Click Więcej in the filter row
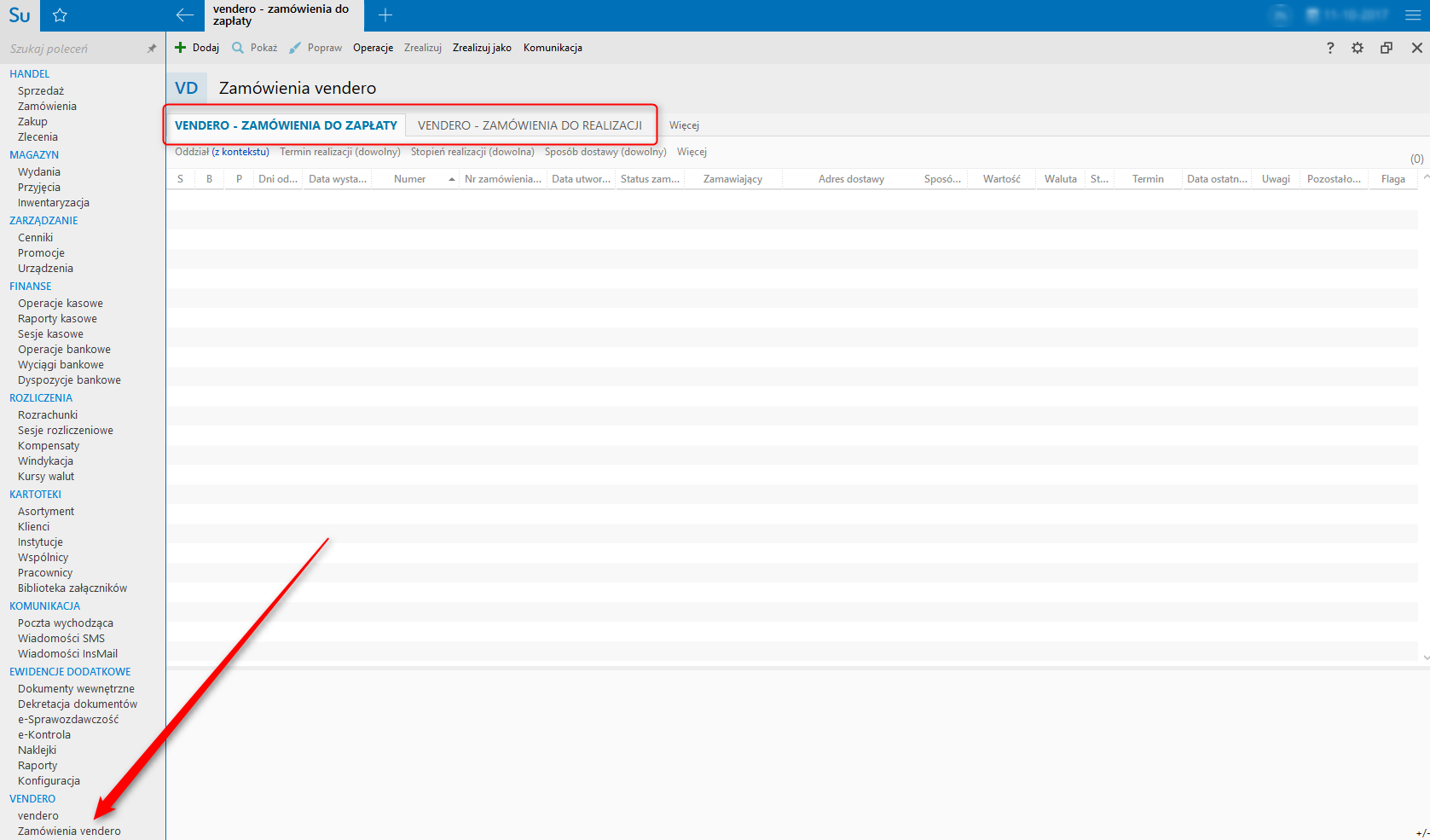The width and height of the screenshot is (1430, 840). tap(692, 152)
